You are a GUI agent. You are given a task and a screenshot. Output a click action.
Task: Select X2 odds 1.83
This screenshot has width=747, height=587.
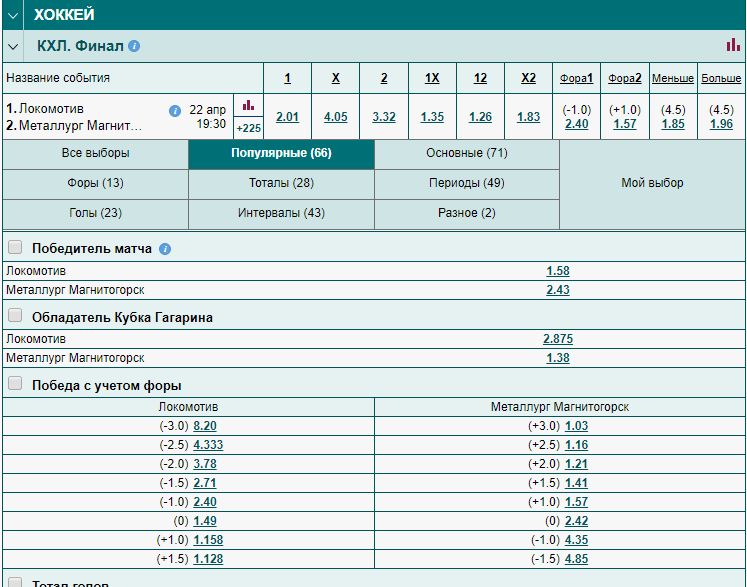coord(528,117)
